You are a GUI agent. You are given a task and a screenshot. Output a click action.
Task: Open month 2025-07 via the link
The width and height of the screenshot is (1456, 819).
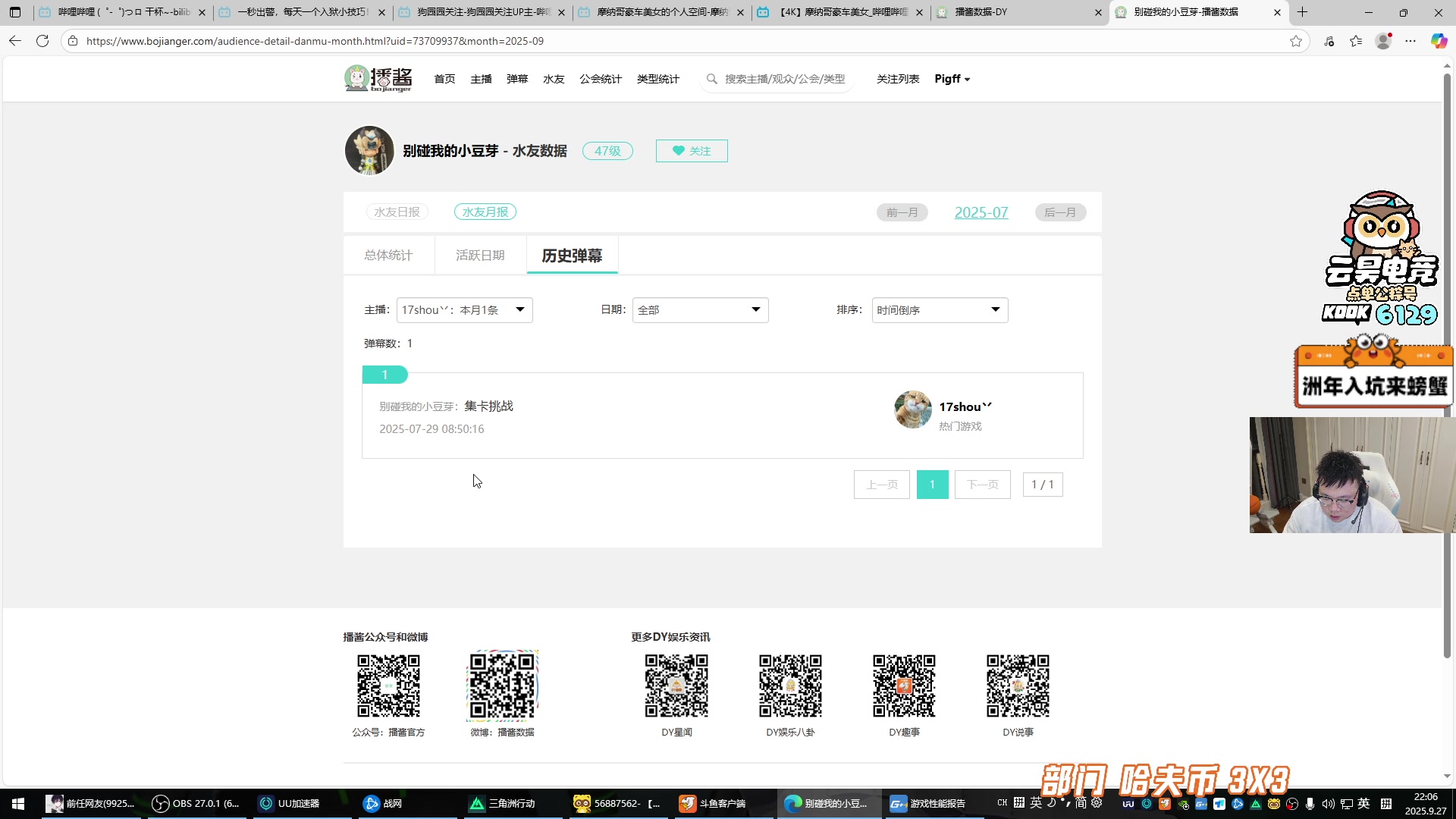point(981,212)
